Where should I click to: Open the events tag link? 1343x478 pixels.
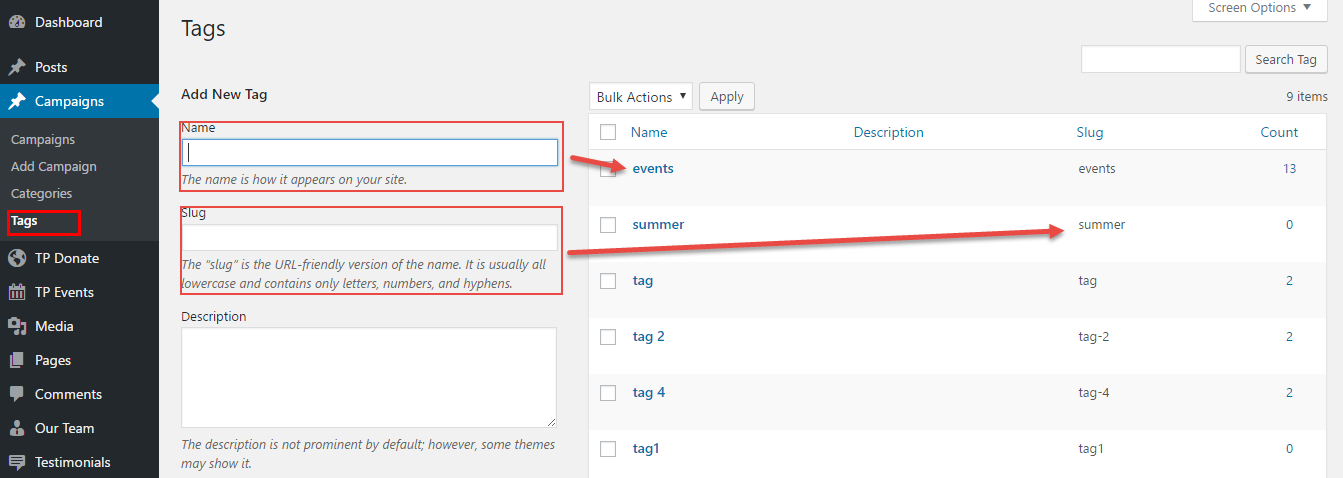(653, 168)
